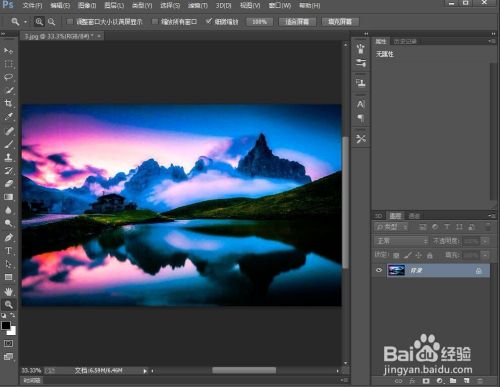Open the File (F) menu
The image size is (500, 387).
(x=32, y=6)
